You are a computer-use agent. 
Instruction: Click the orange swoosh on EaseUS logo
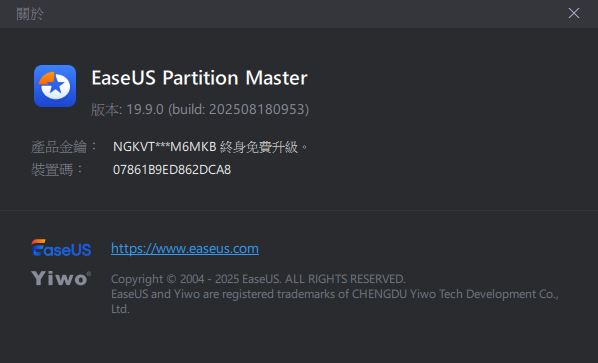click(38, 242)
